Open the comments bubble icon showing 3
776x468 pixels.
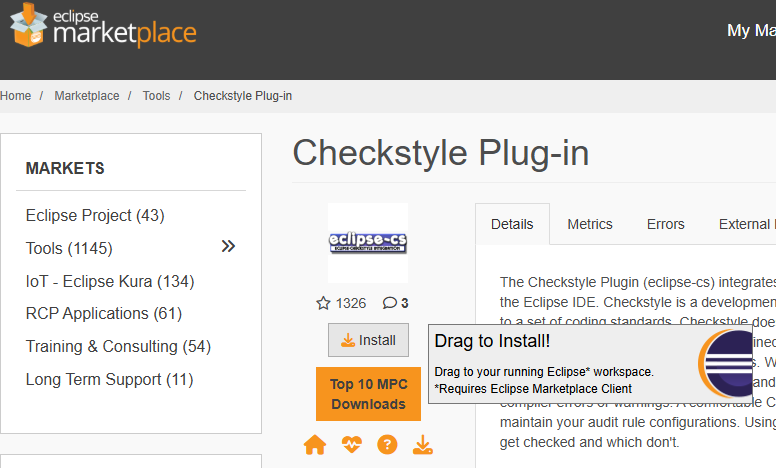(x=389, y=303)
